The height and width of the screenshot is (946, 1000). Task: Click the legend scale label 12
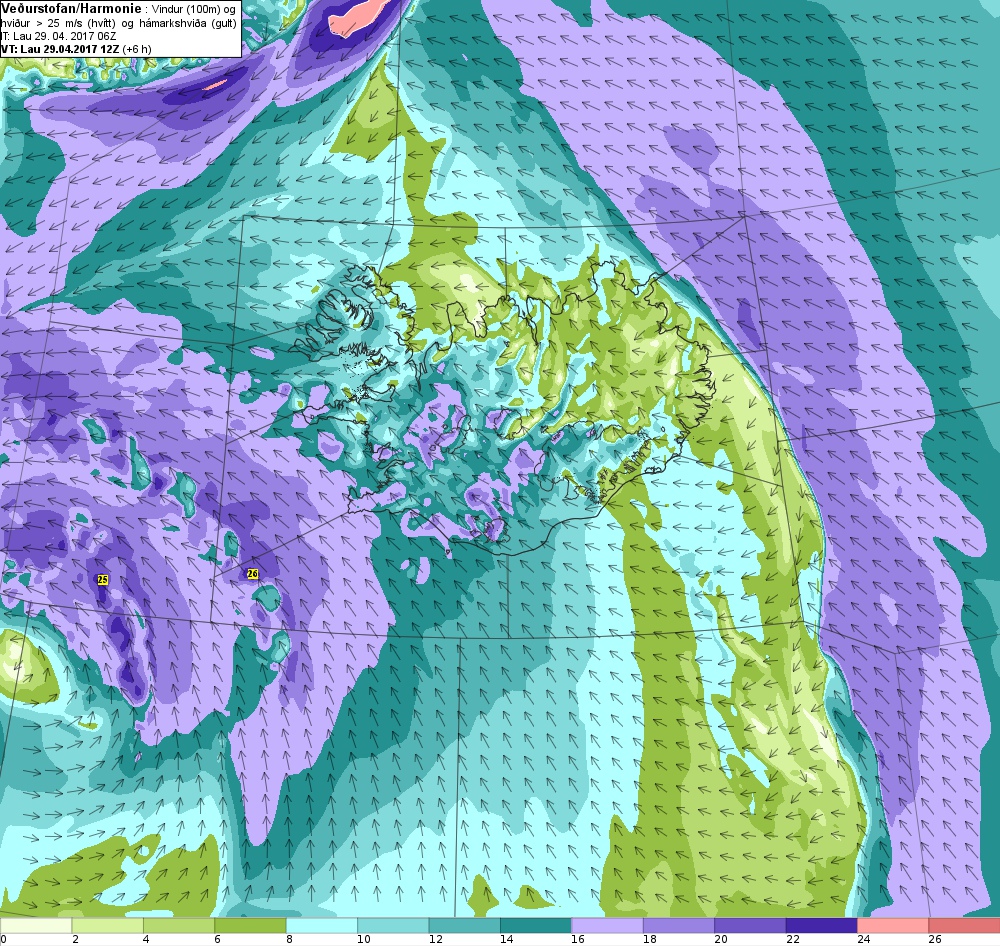point(435,939)
